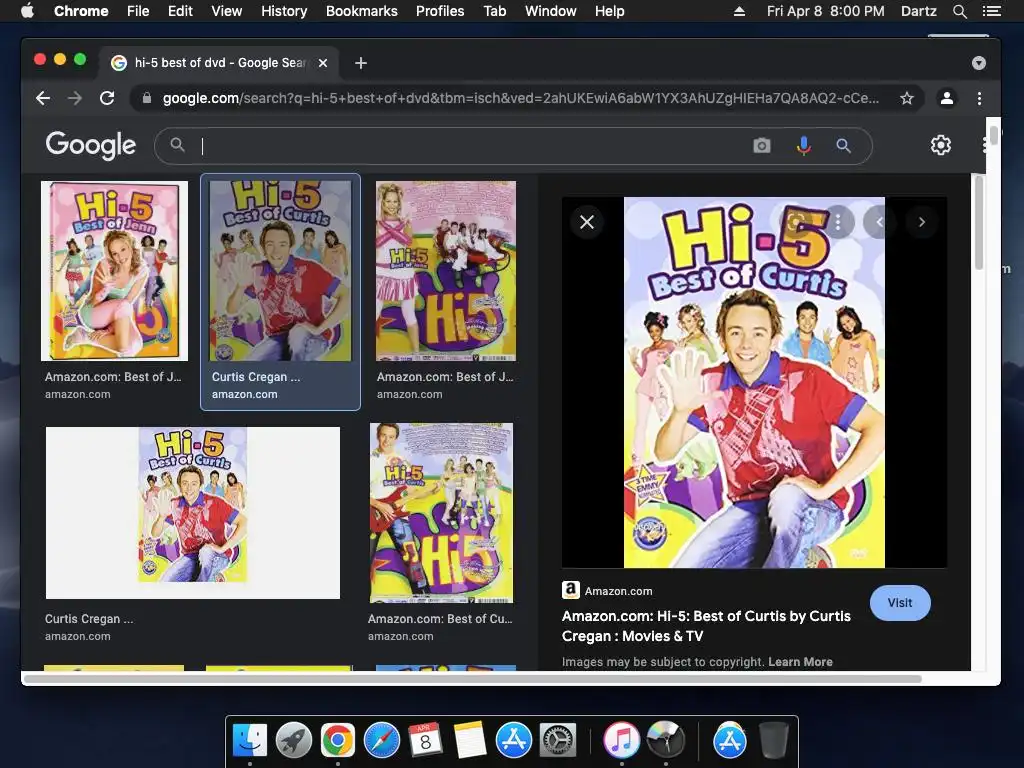
Task: Open the File menu
Action: 138,11
